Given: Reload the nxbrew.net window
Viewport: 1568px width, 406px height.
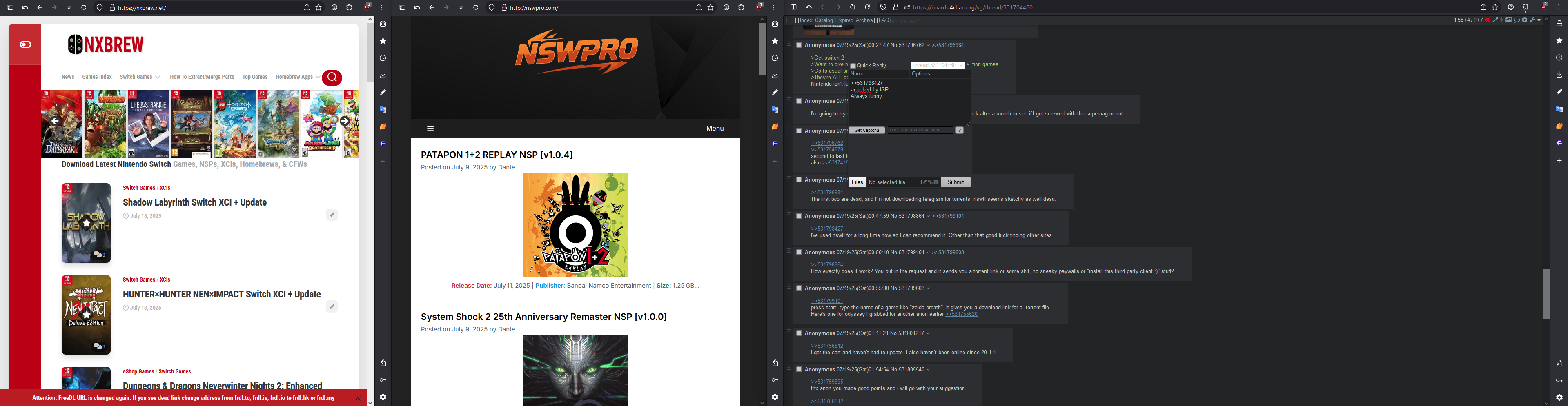Looking at the screenshot, I should [x=83, y=8].
